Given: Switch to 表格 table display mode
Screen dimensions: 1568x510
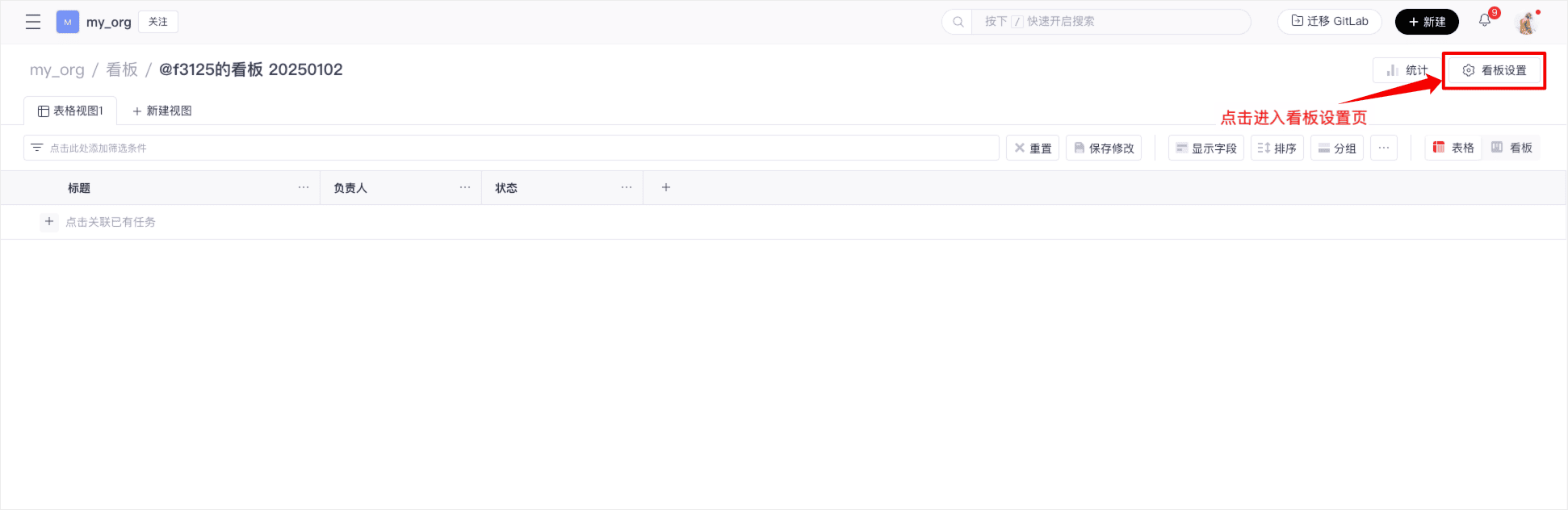Looking at the screenshot, I should pos(1453,148).
